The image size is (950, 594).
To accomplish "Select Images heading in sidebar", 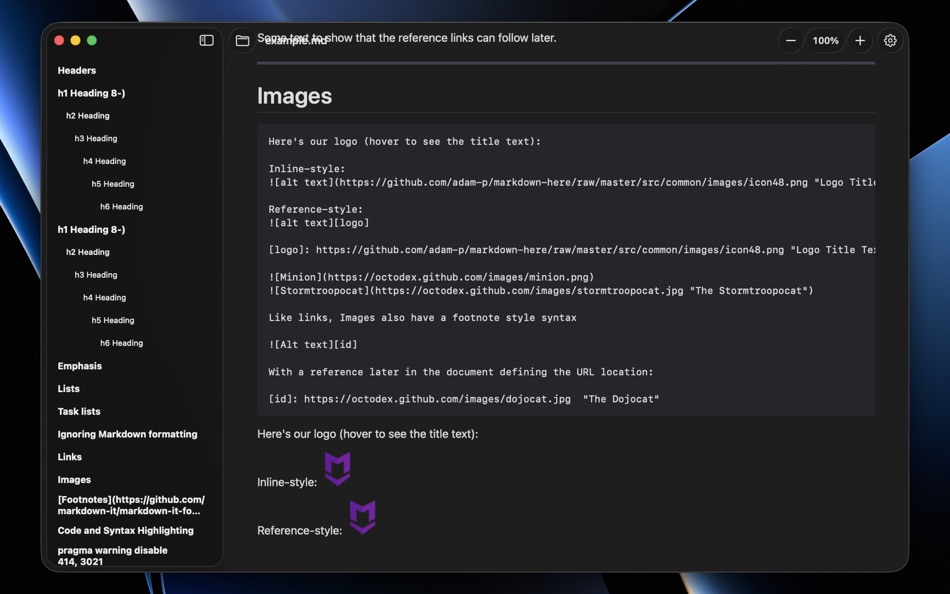I will [73, 479].
